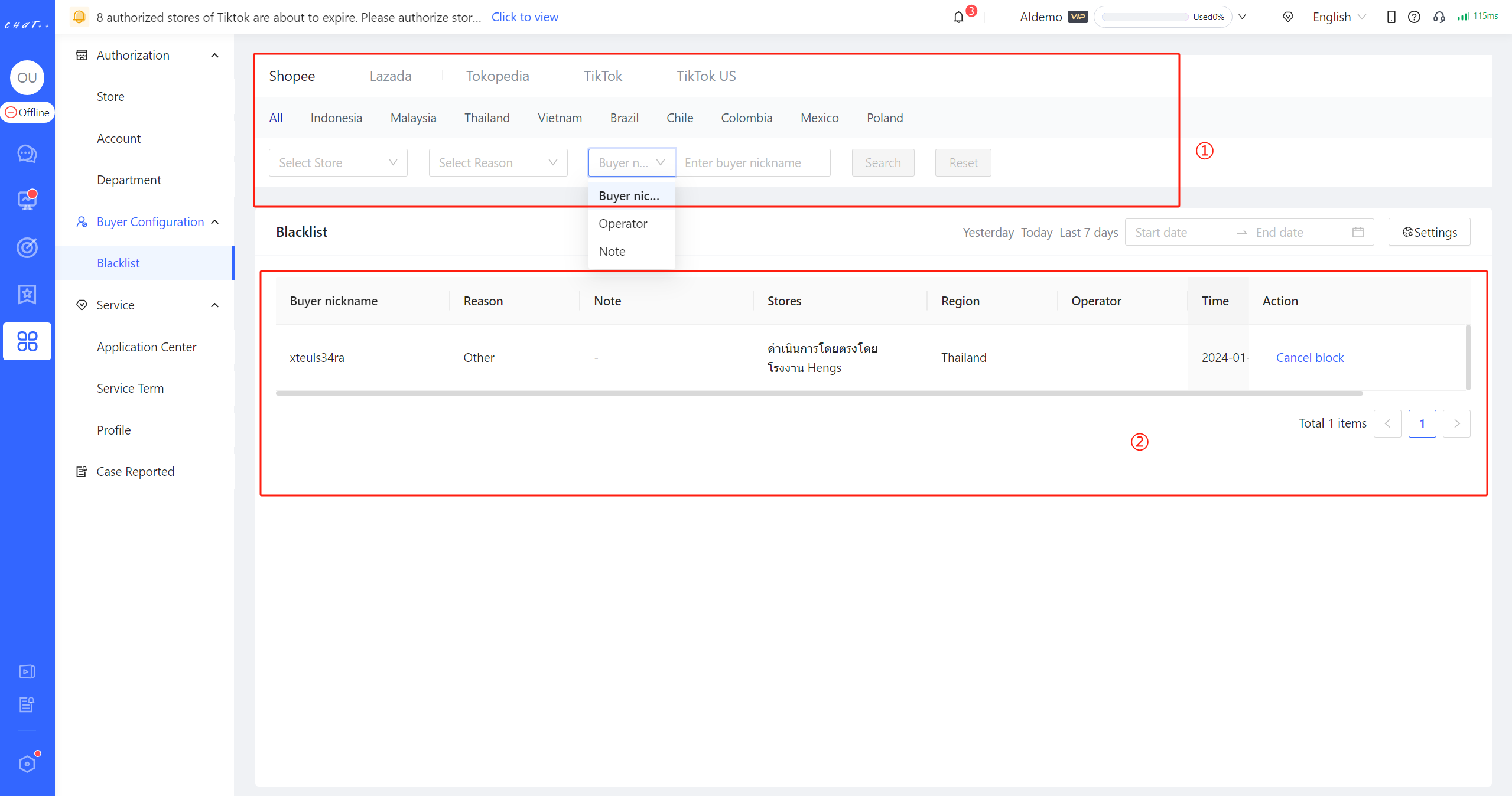
Task: Open the star bookmark sidebar icon
Action: coord(27,294)
